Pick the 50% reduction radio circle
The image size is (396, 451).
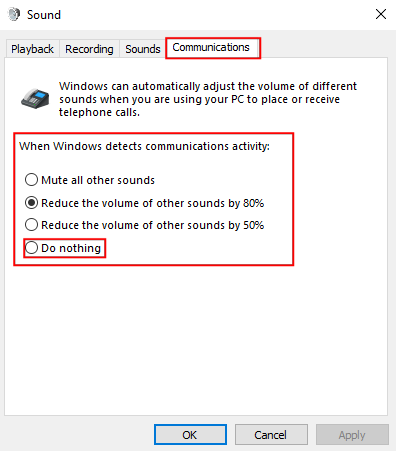tap(31, 225)
